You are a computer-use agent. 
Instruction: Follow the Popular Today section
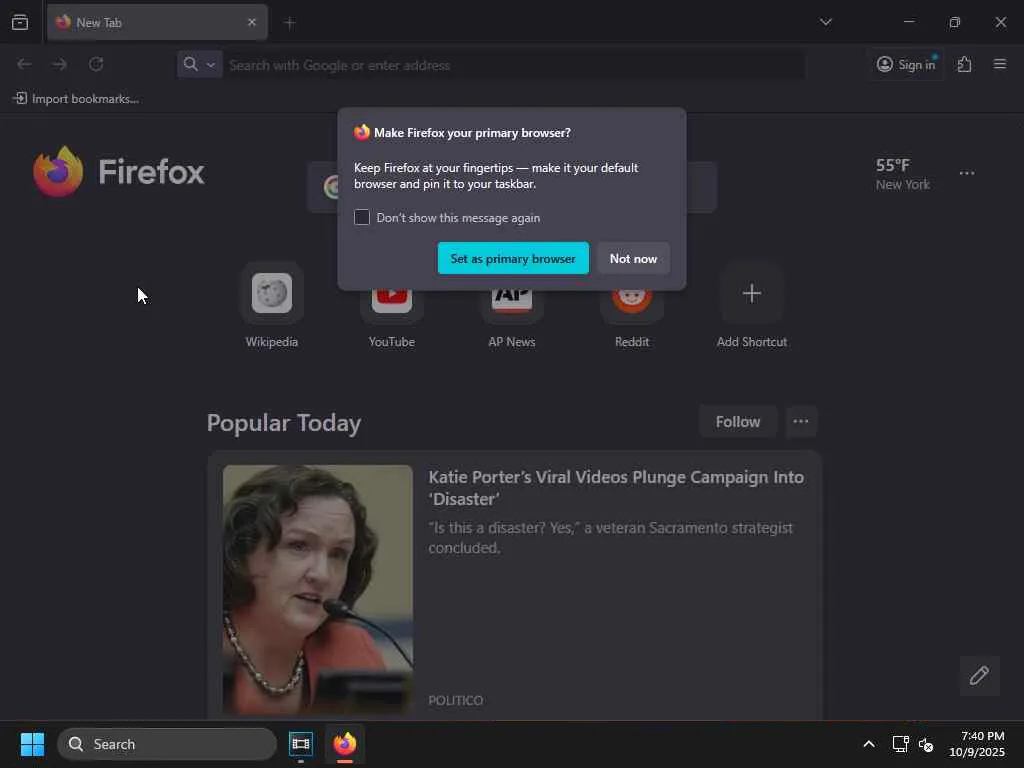coord(738,422)
